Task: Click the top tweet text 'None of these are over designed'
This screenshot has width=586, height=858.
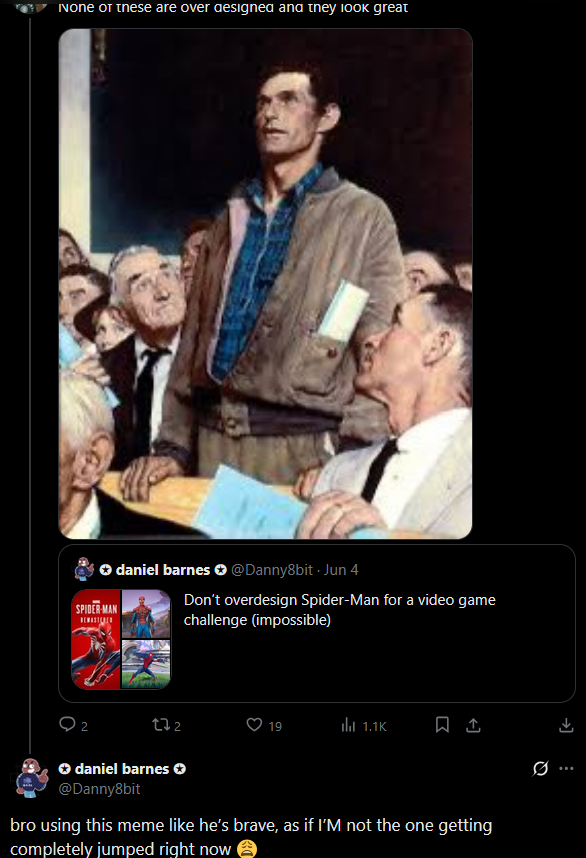Action: [x=233, y=7]
